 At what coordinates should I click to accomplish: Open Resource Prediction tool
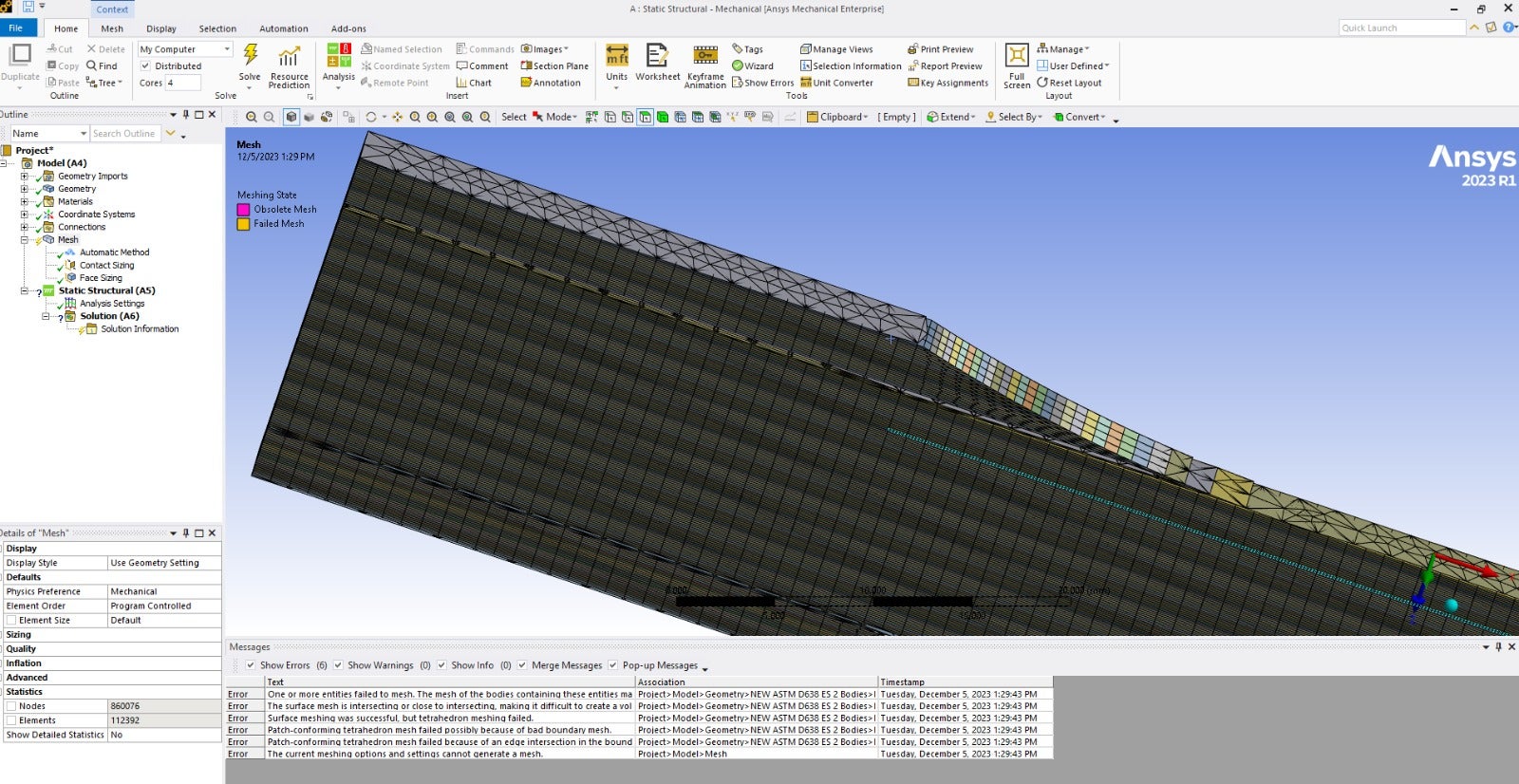pyautogui.click(x=289, y=66)
